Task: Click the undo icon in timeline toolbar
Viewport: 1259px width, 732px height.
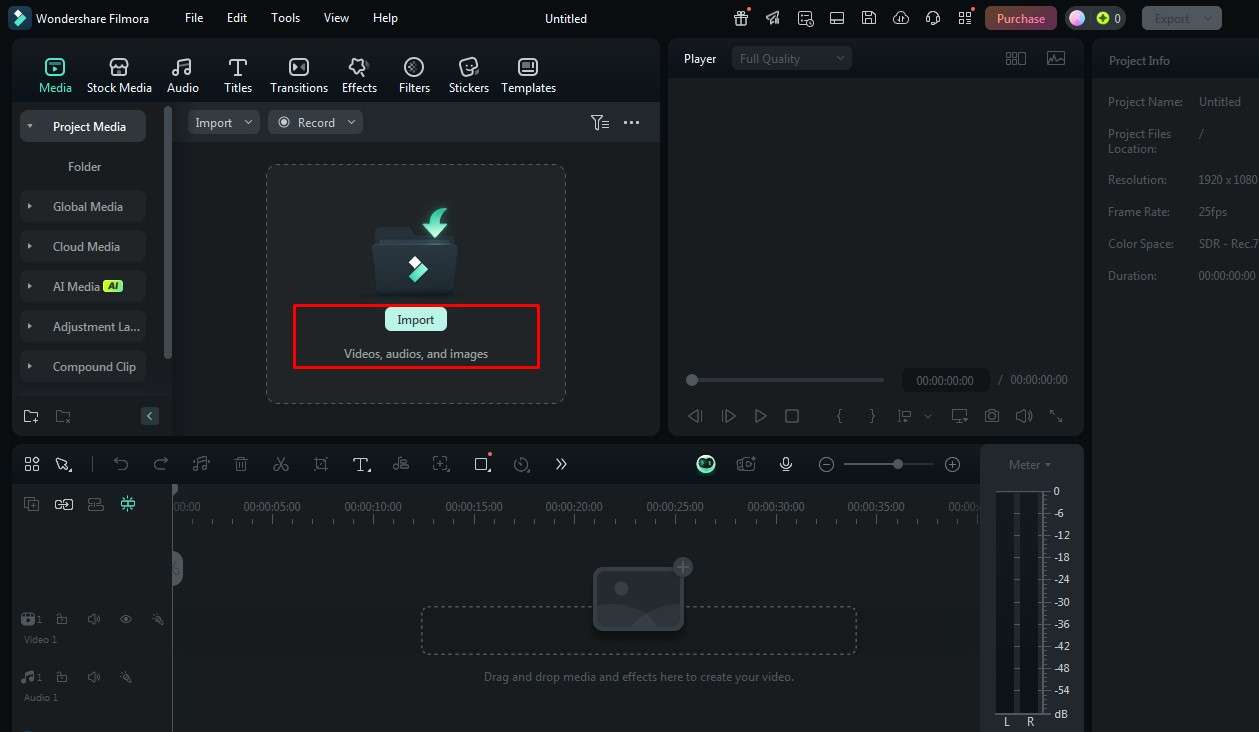Action: pos(121,464)
